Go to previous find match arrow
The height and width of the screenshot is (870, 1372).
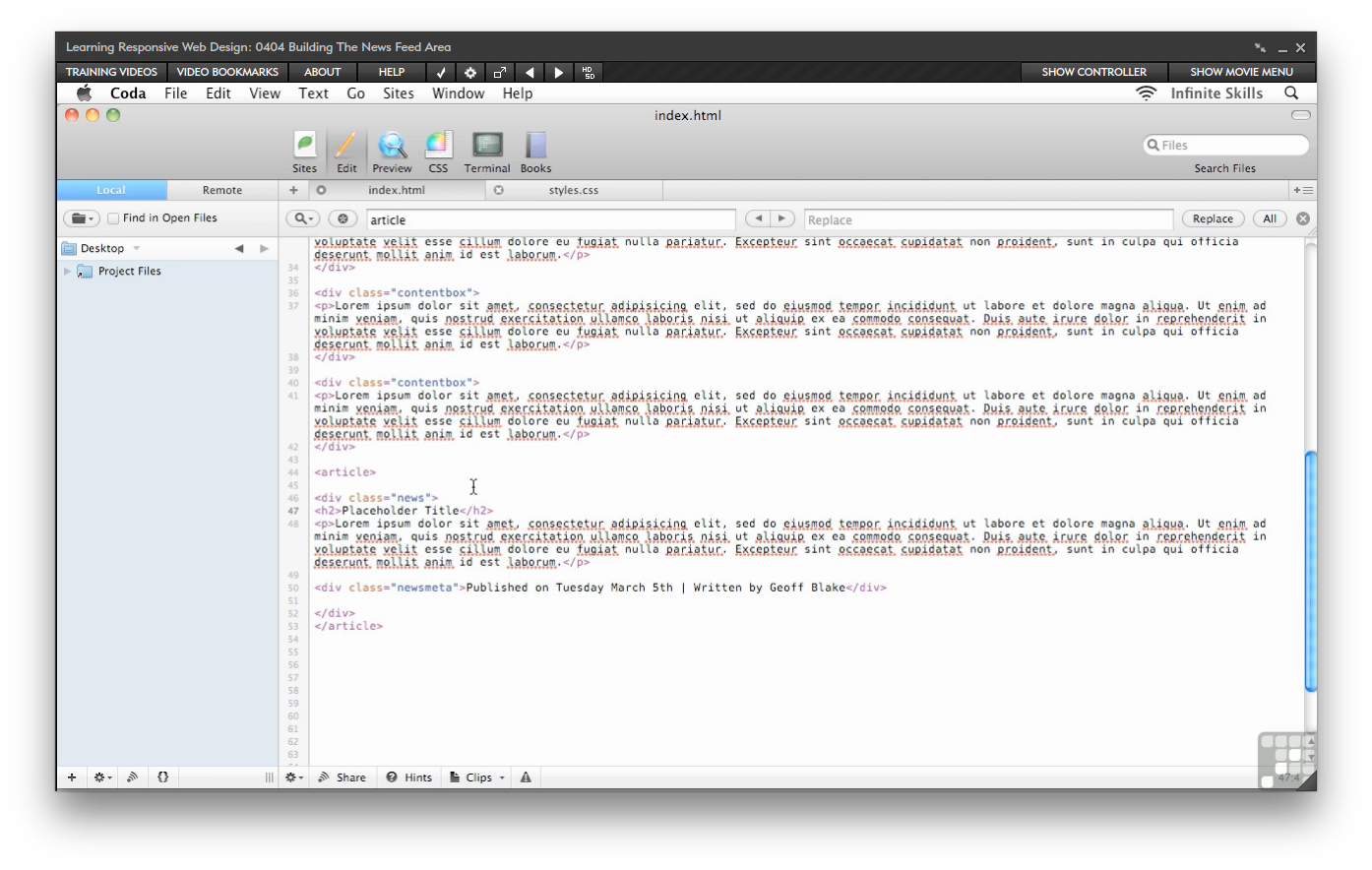tap(758, 218)
